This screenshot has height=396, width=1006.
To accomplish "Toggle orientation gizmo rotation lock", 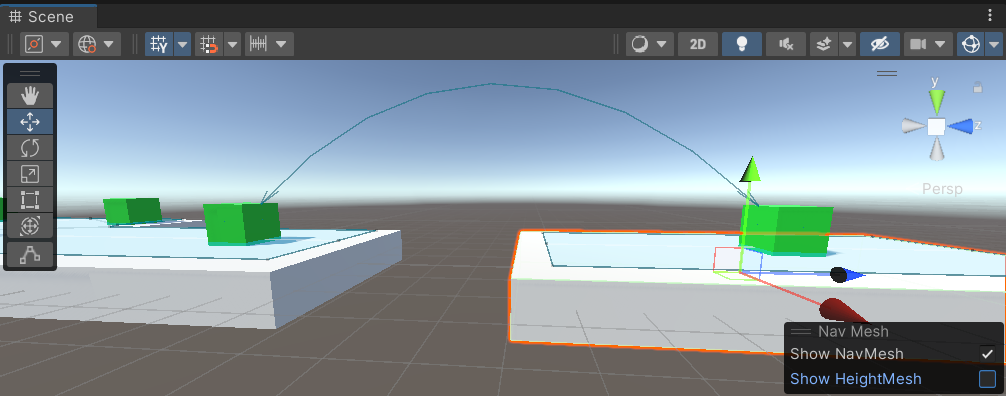I will pos(978,87).
